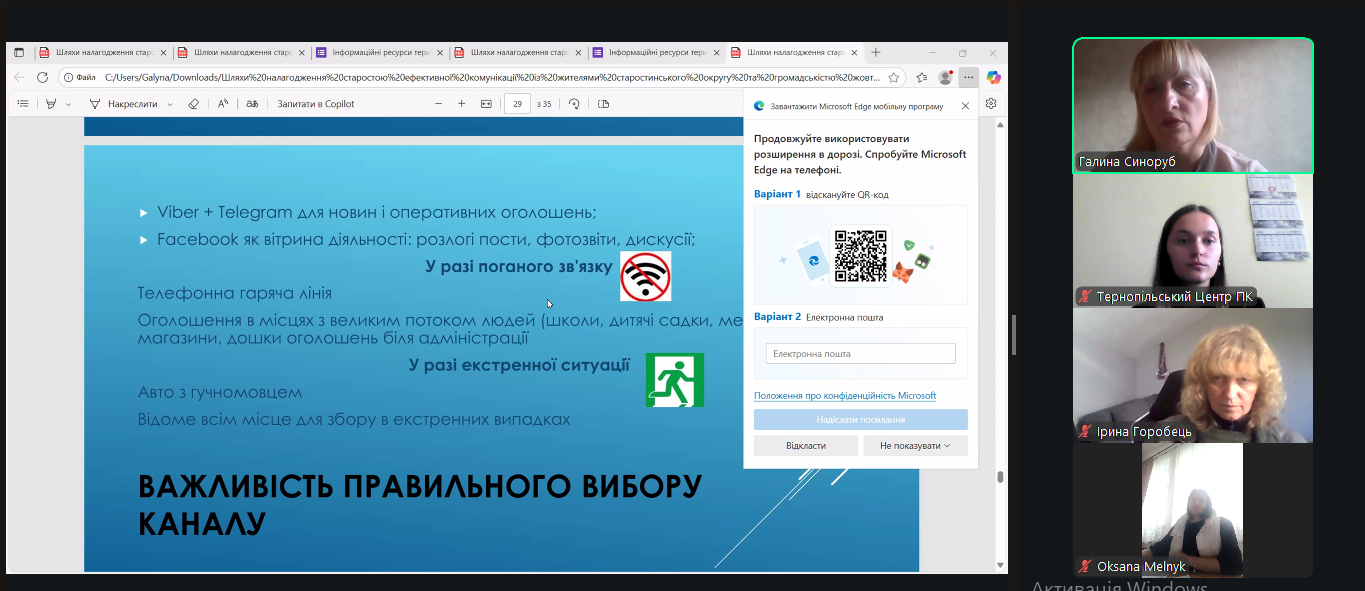Select the eraser tool
1365x591 pixels.
pyautogui.click(x=194, y=104)
